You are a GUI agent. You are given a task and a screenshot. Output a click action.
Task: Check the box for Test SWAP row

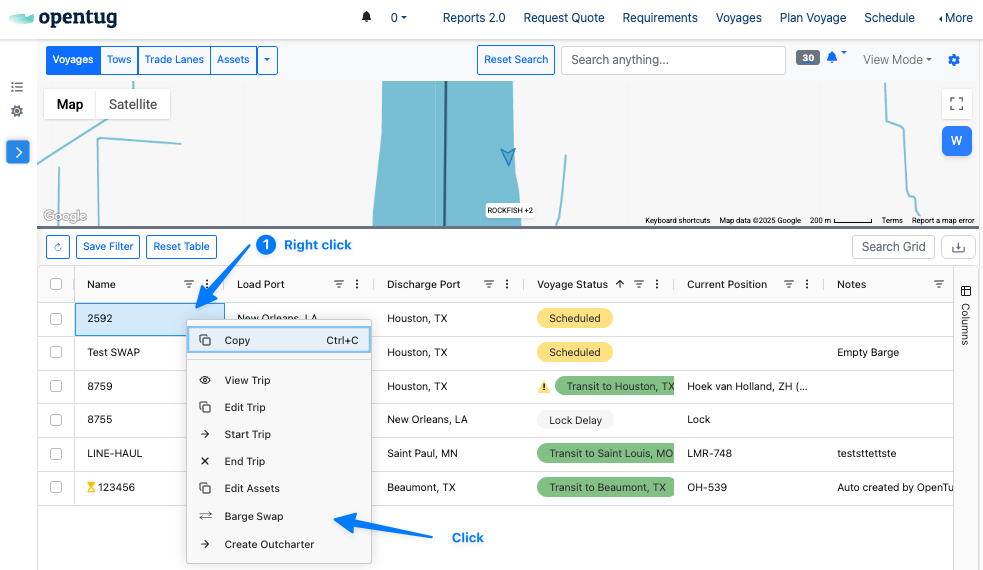(x=56, y=352)
